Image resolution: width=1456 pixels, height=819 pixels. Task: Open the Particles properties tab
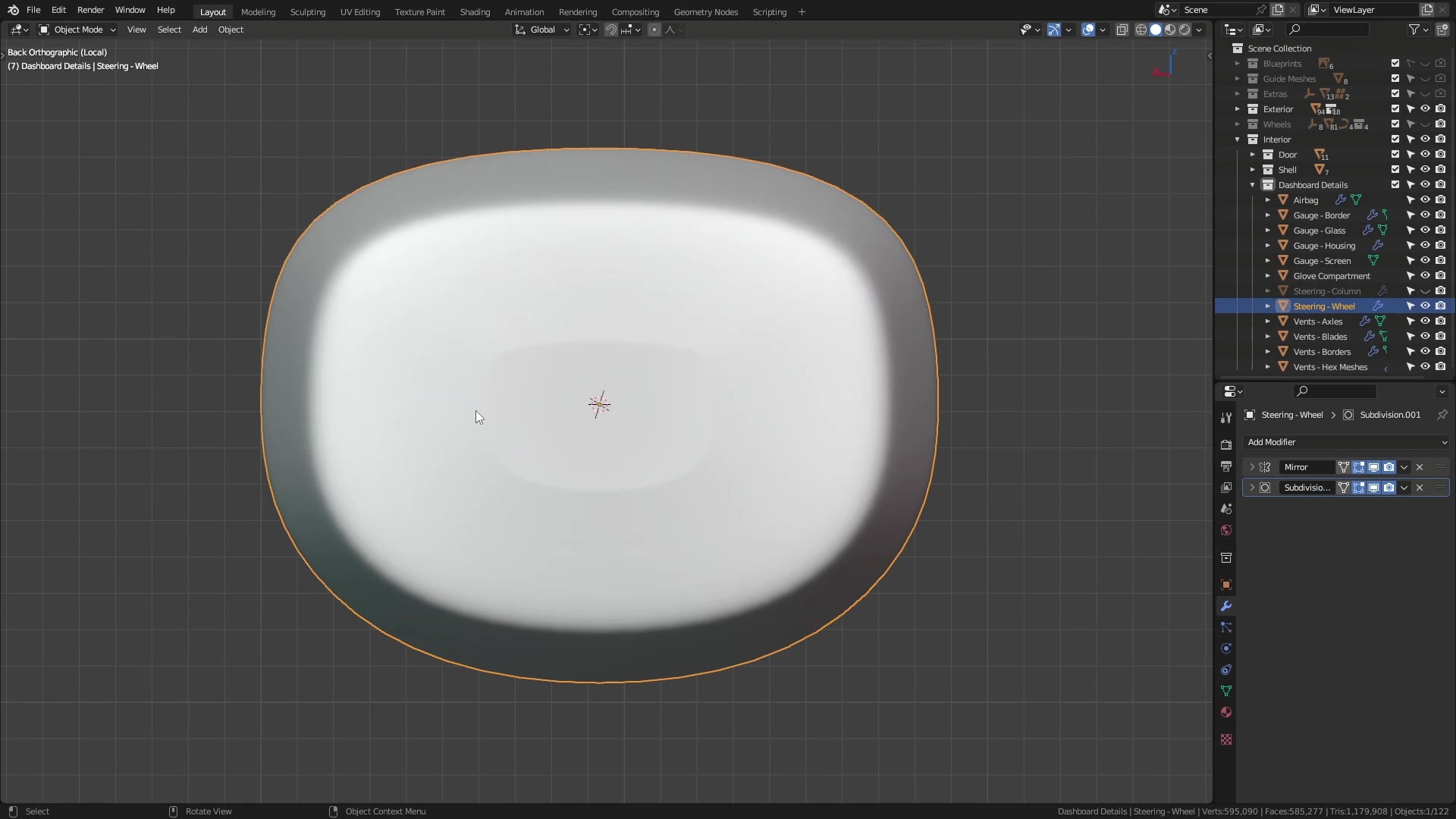coord(1226,627)
